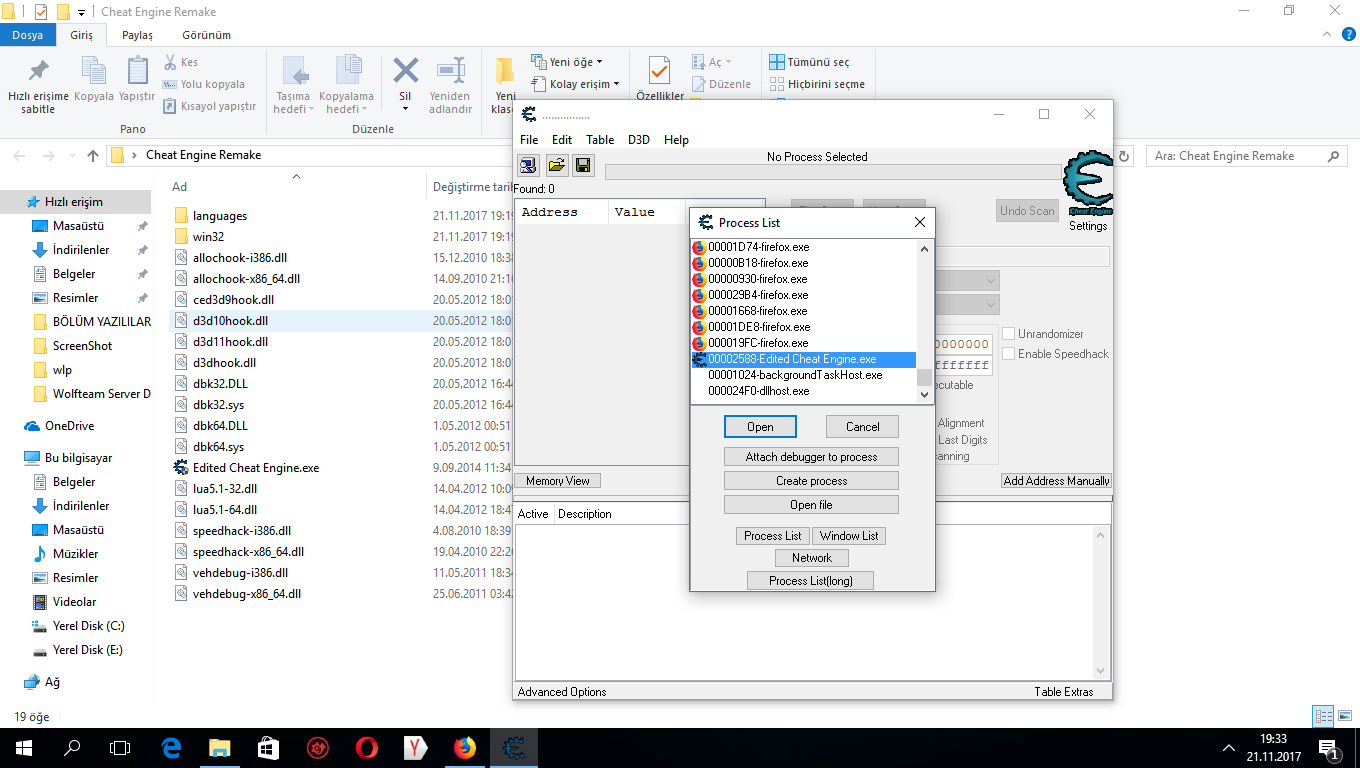Open the Table menu in Cheat Engine

pyautogui.click(x=600, y=140)
